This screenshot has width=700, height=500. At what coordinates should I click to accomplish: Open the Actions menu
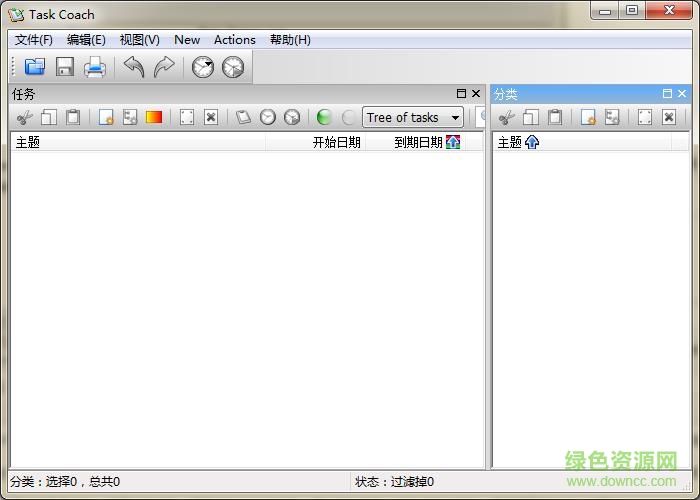(x=234, y=40)
